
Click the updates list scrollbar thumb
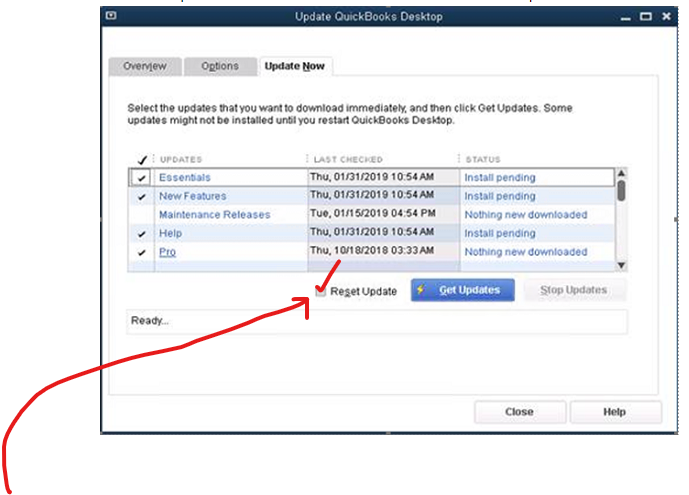coord(621,191)
